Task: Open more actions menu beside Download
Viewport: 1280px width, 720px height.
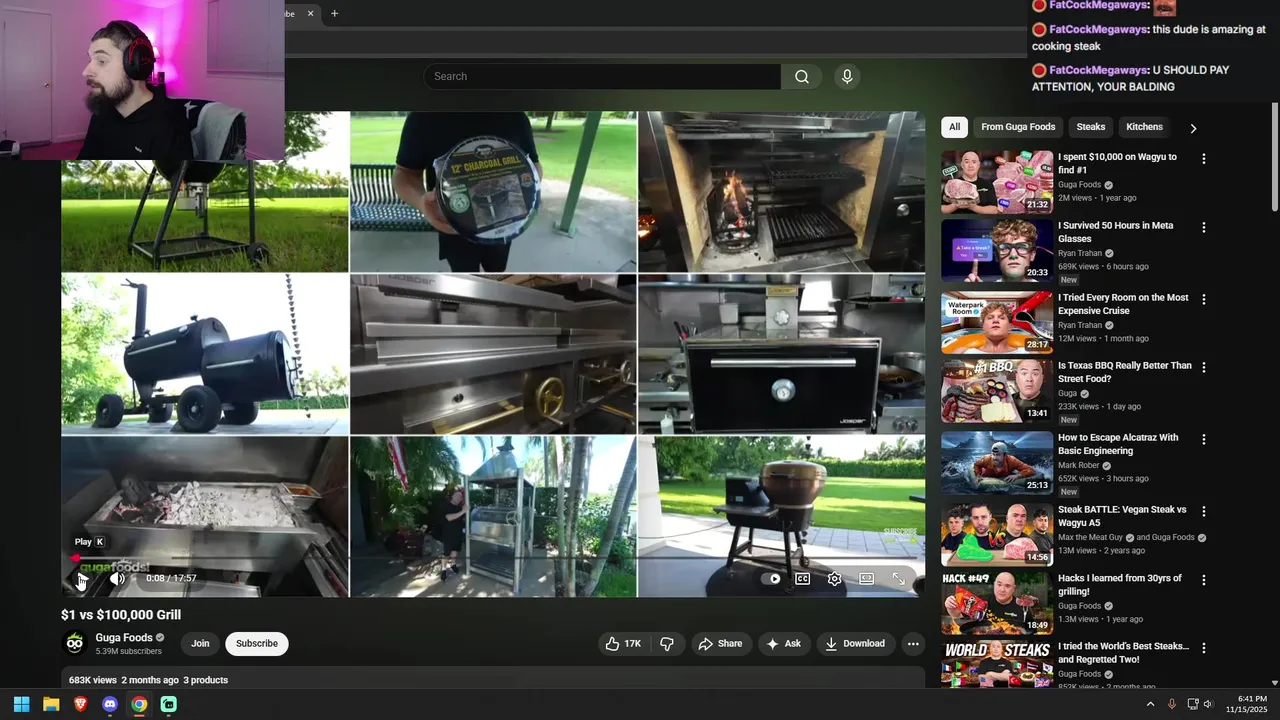Action: 913,644
